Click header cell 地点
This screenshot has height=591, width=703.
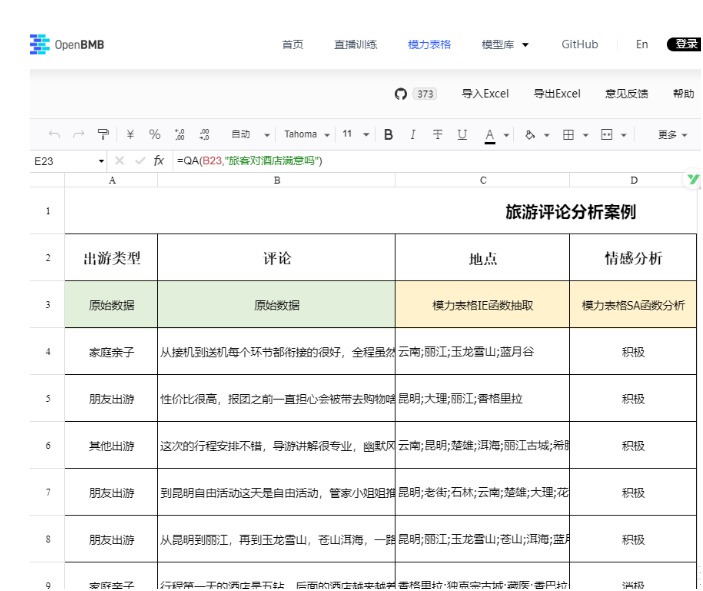(x=482, y=258)
